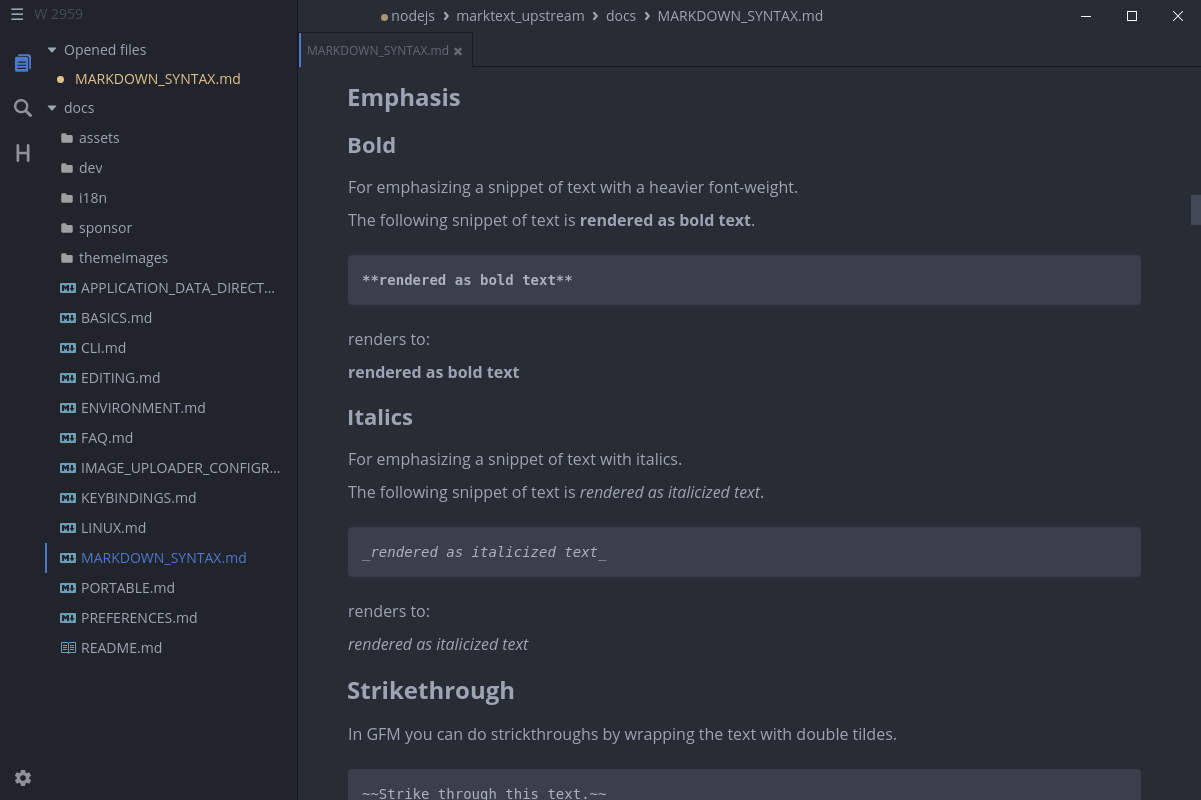Screen dimensions: 1201x800
Task: Open the hamburger menu icon
Action: 17,15
